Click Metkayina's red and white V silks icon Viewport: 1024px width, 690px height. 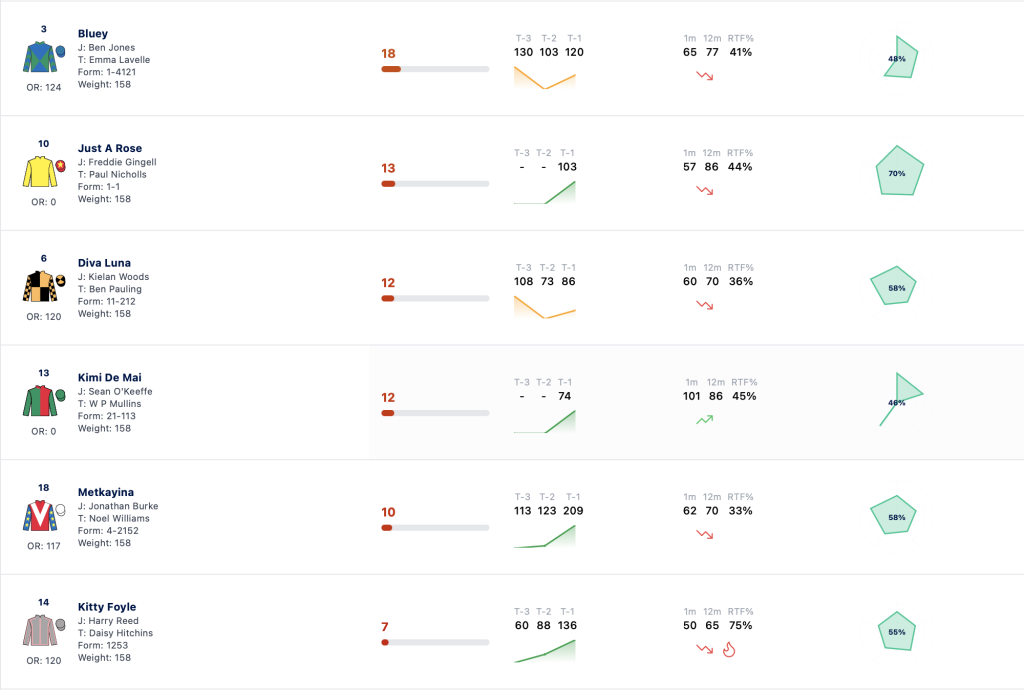click(x=44, y=516)
